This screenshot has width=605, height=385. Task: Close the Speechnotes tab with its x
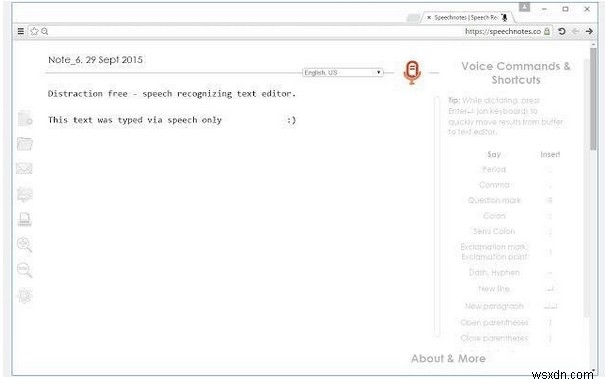click(x=429, y=17)
